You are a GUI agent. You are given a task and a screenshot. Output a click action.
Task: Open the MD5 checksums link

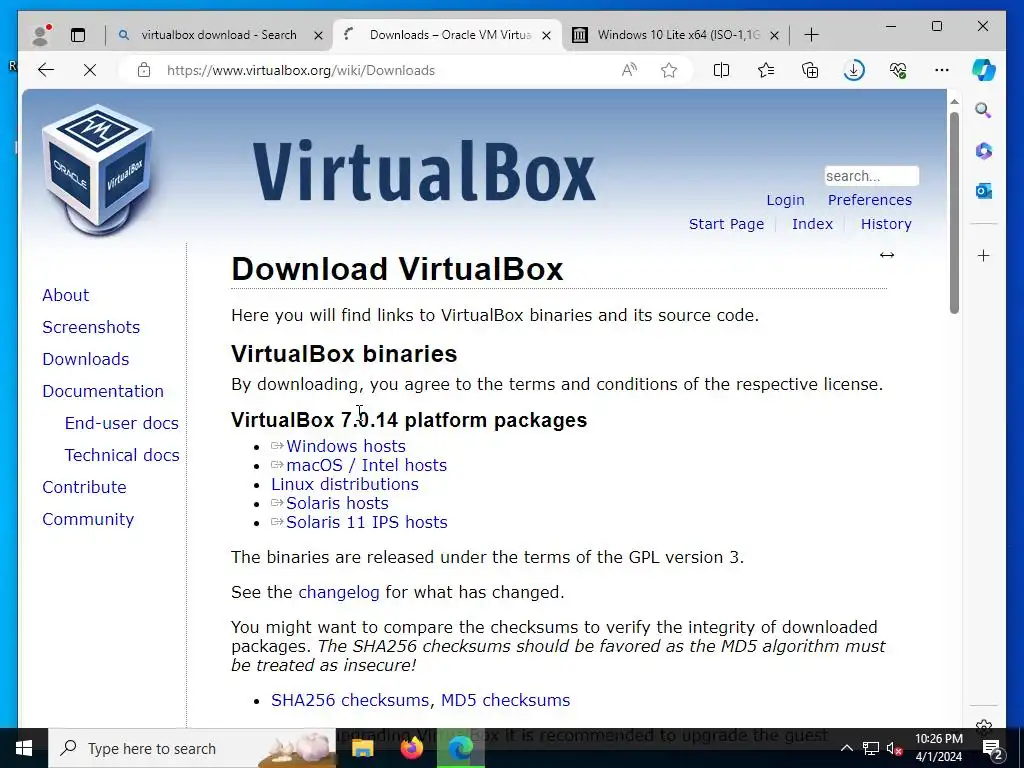[505, 700]
